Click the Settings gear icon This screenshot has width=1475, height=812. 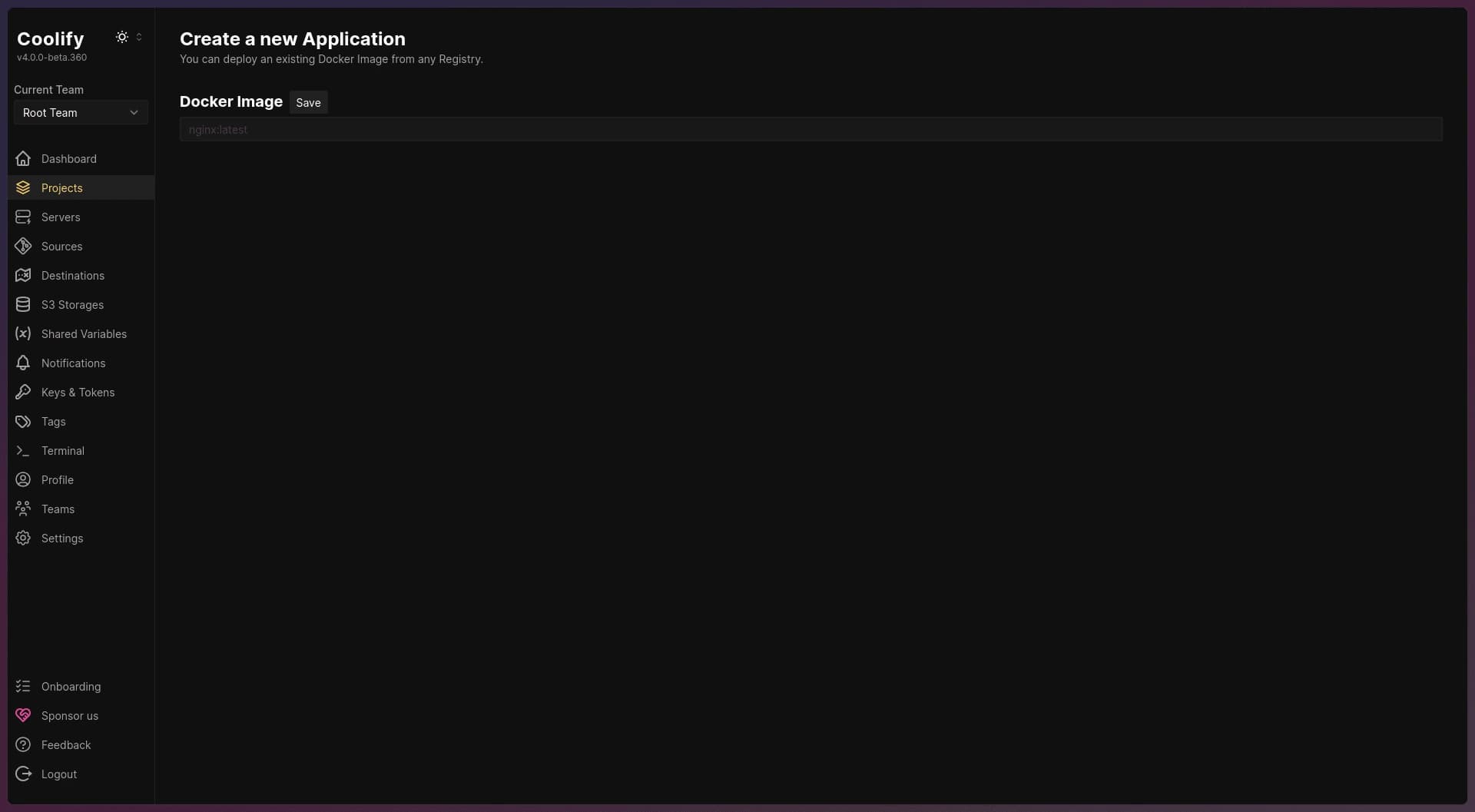[x=23, y=538]
